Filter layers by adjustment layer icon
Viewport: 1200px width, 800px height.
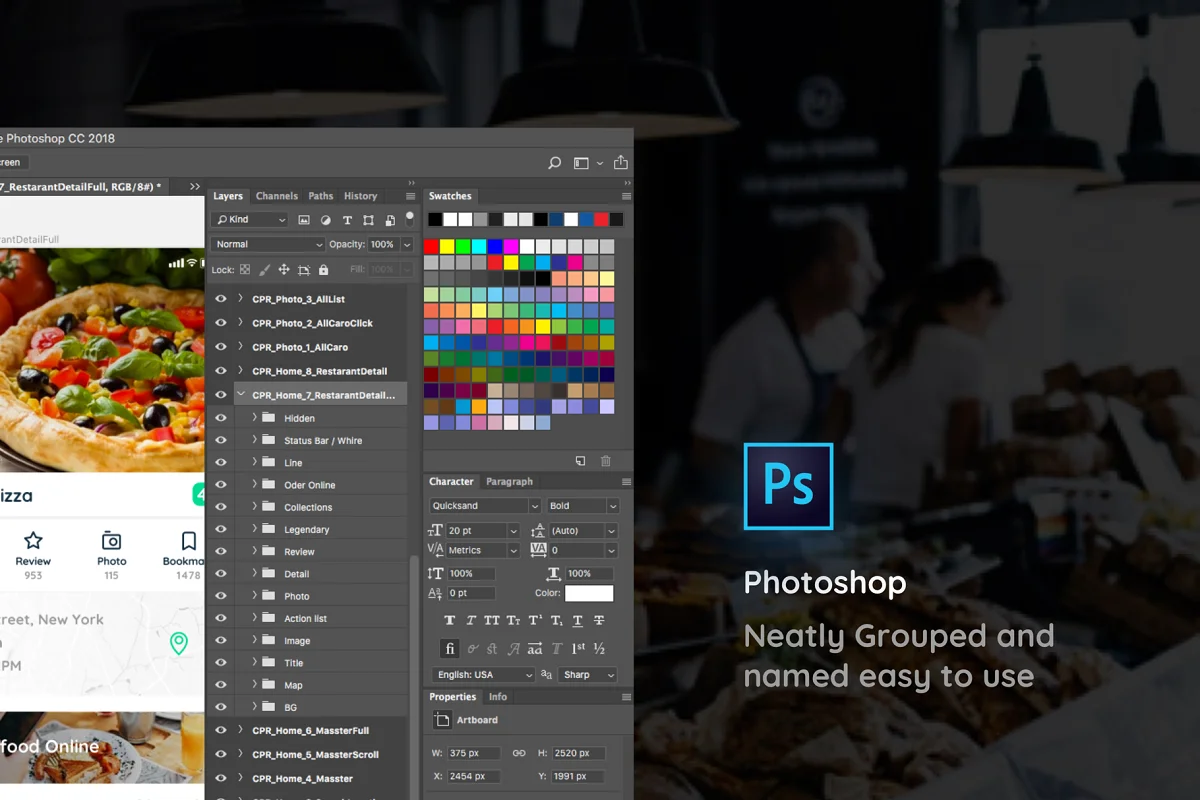325,220
